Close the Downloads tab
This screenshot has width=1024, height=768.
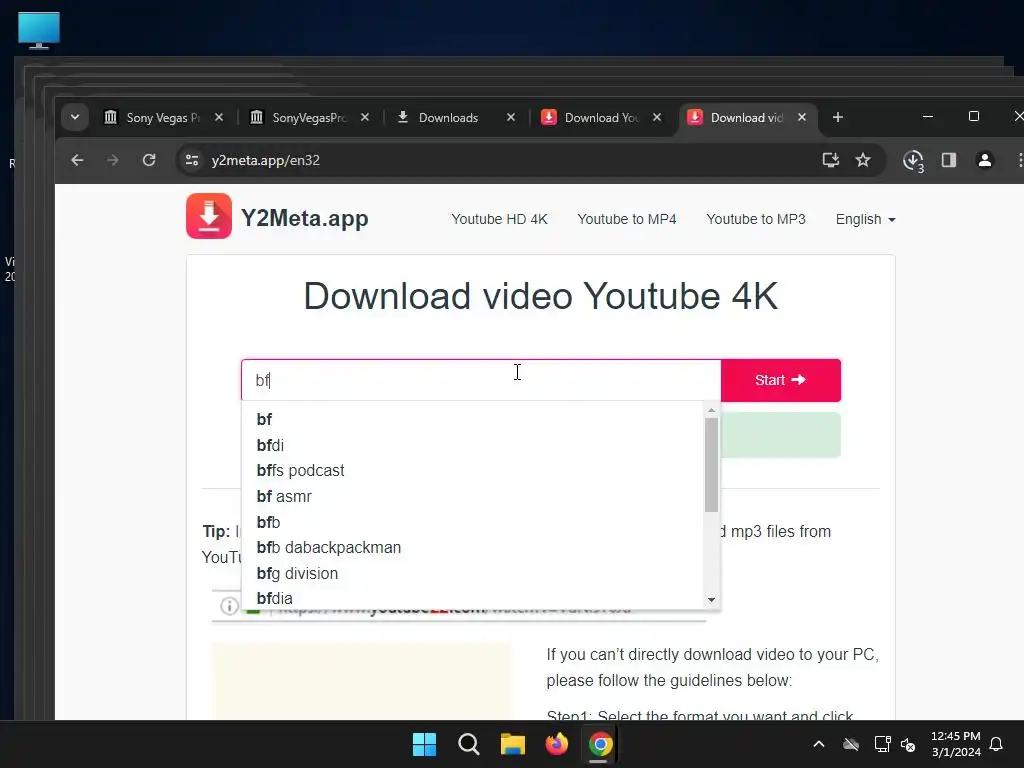pyautogui.click(x=511, y=118)
